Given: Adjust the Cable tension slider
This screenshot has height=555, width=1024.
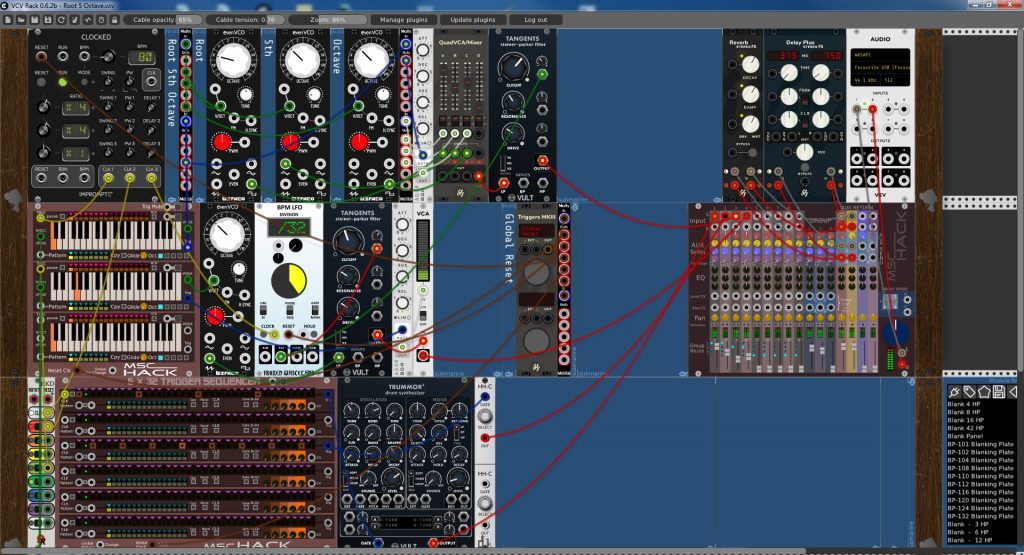Looking at the screenshot, I should coord(246,20).
